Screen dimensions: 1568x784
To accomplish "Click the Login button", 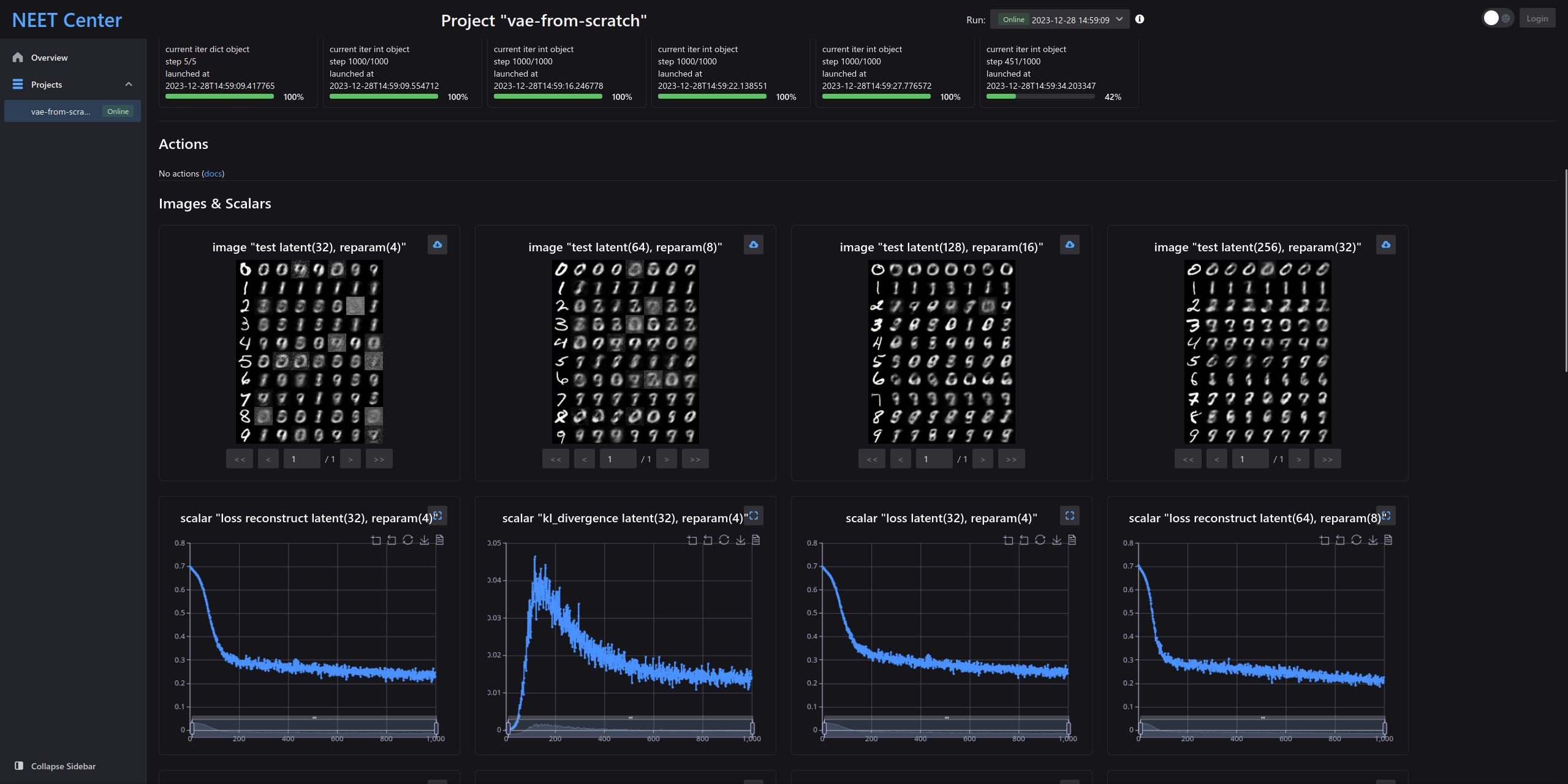I will 1537,18.
